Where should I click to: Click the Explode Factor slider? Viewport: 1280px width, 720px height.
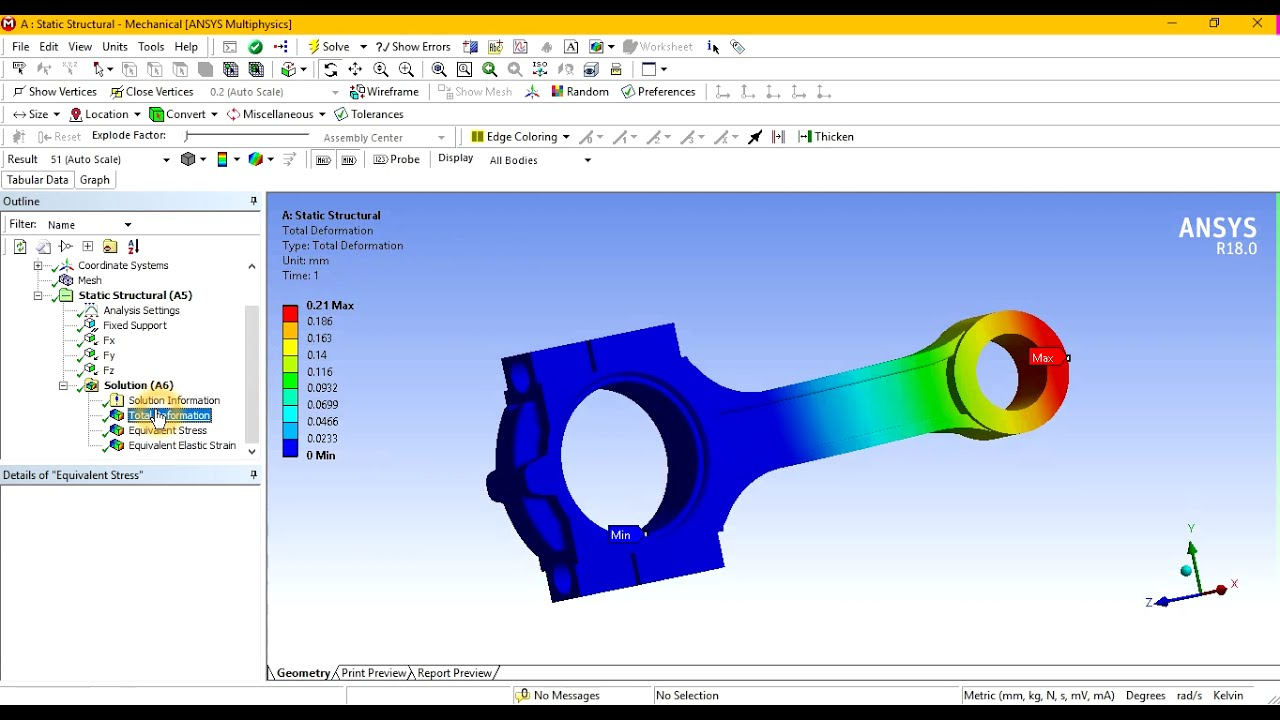click(x=247, y=137)
